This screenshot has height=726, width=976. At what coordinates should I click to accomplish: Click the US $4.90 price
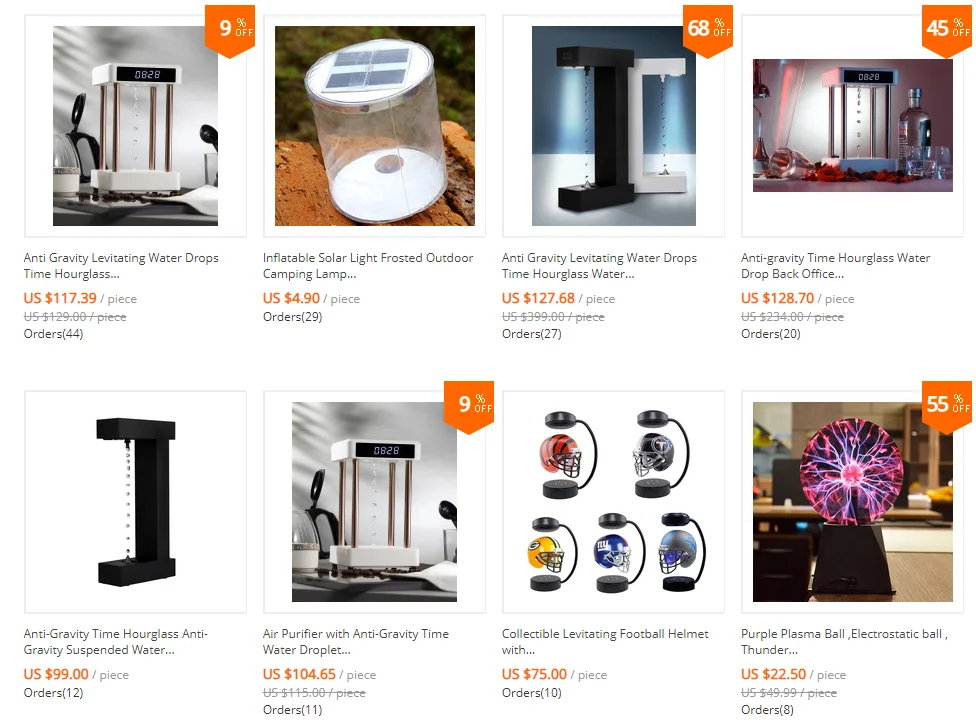tap(291, 298)
